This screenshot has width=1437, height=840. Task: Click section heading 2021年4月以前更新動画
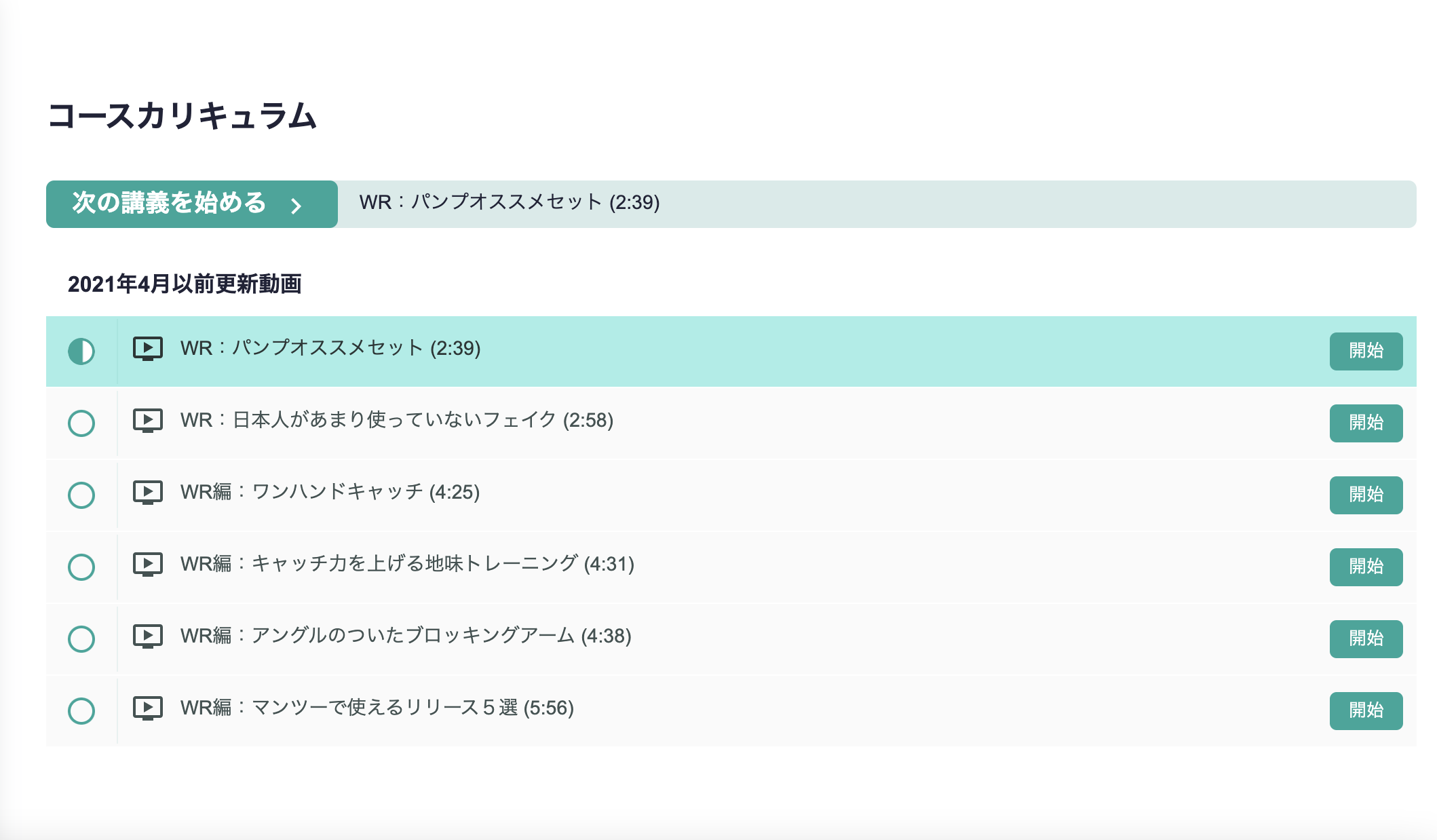tap(185, 284)
